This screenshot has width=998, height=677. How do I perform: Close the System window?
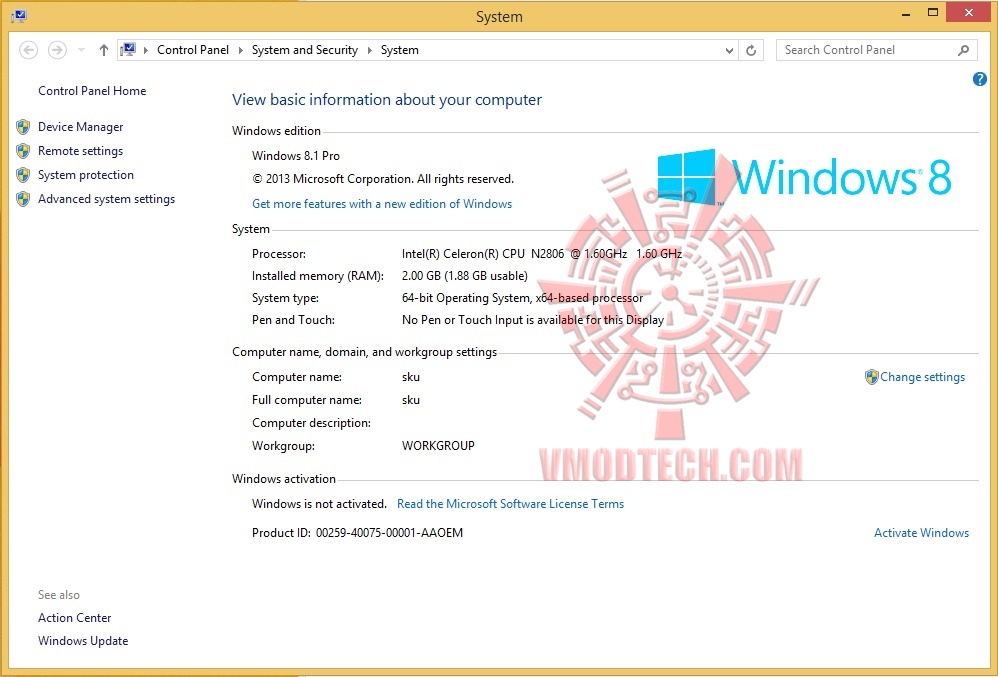coord(969,13)
